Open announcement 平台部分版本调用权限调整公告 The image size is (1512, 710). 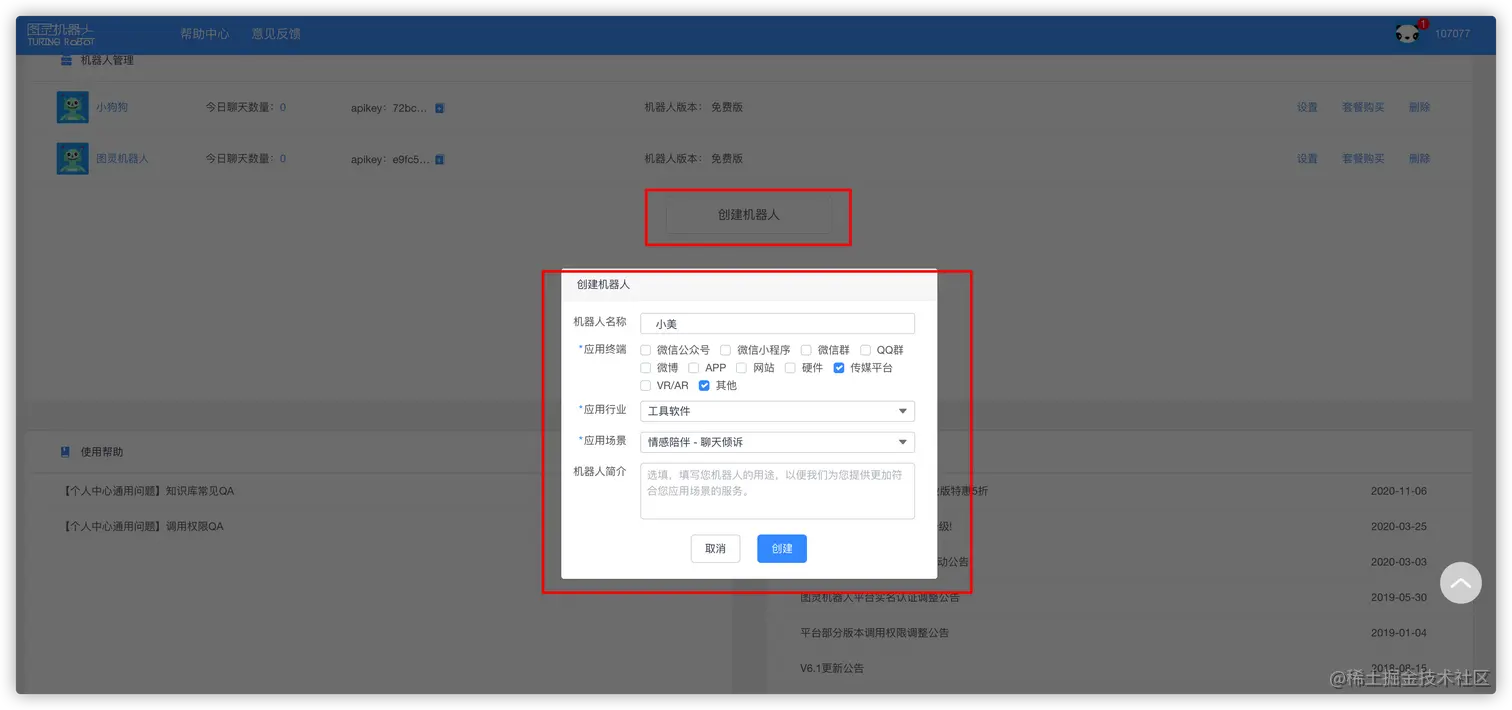(875, 633)
